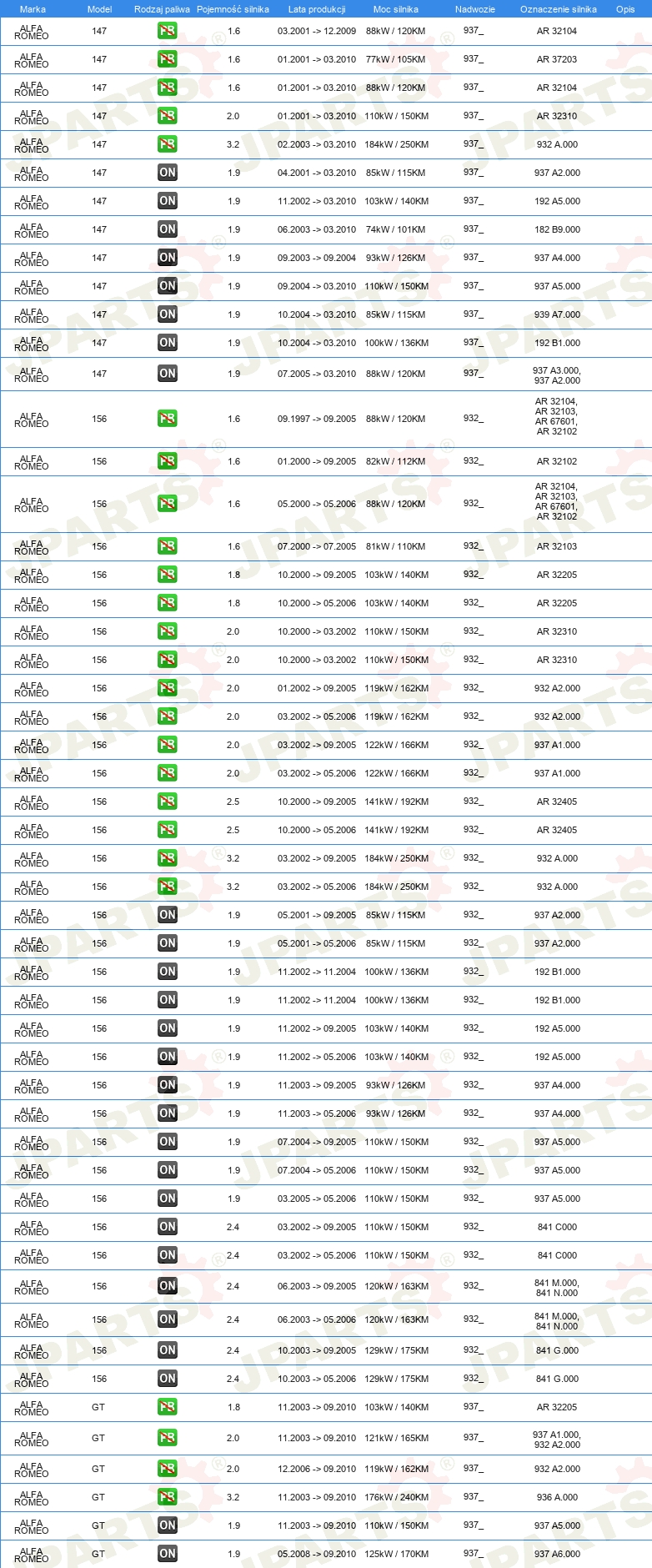Click the diesel ON icon in the 147 100kW / 136KM row
This screenshot has height=1568, width=652.
[x=168, y=343]
